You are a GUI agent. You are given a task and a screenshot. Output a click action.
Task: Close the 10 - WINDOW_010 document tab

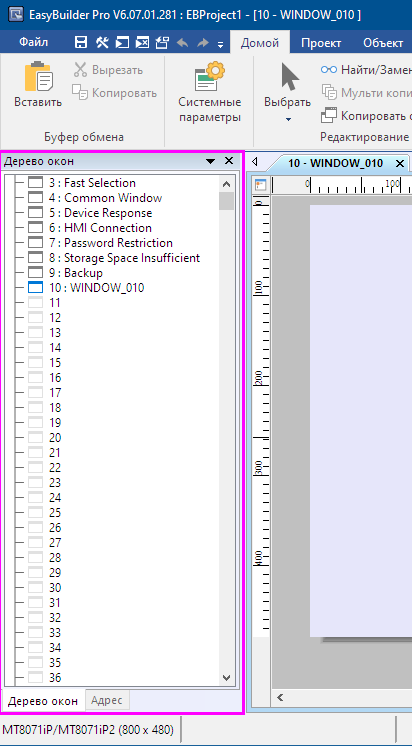(400, 164)
